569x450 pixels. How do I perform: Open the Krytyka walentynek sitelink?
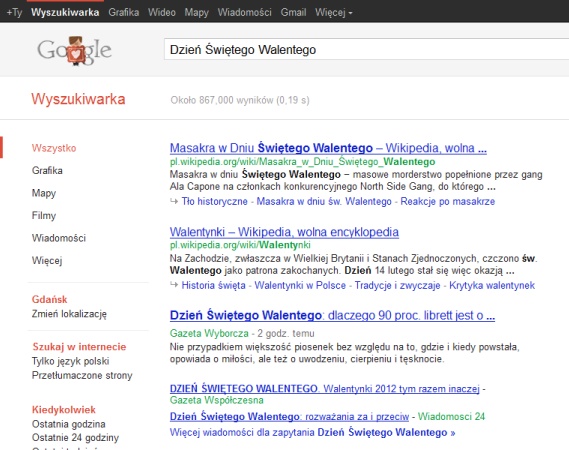click(x=492, y=285)
